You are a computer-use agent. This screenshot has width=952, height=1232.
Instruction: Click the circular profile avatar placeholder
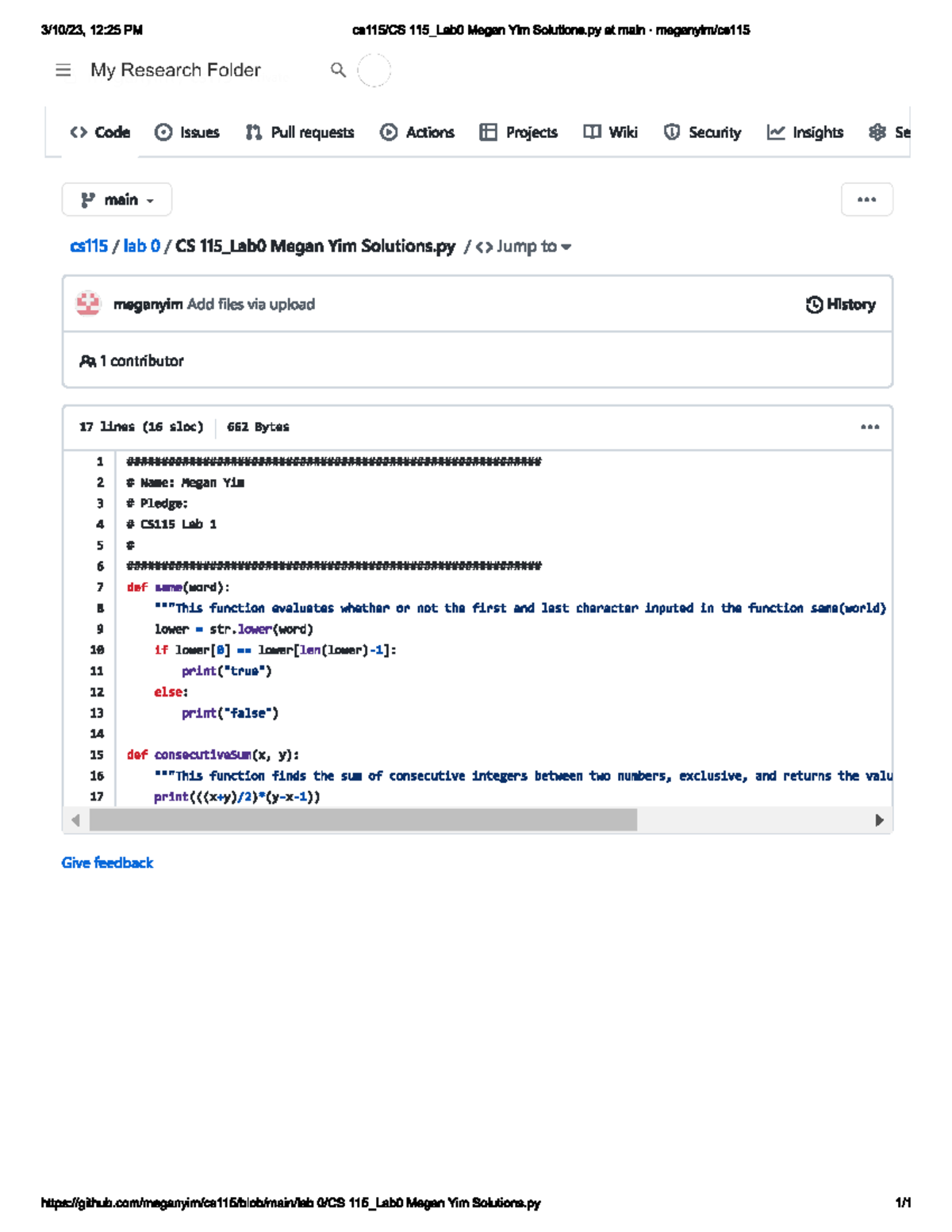(x=374, y=71)
